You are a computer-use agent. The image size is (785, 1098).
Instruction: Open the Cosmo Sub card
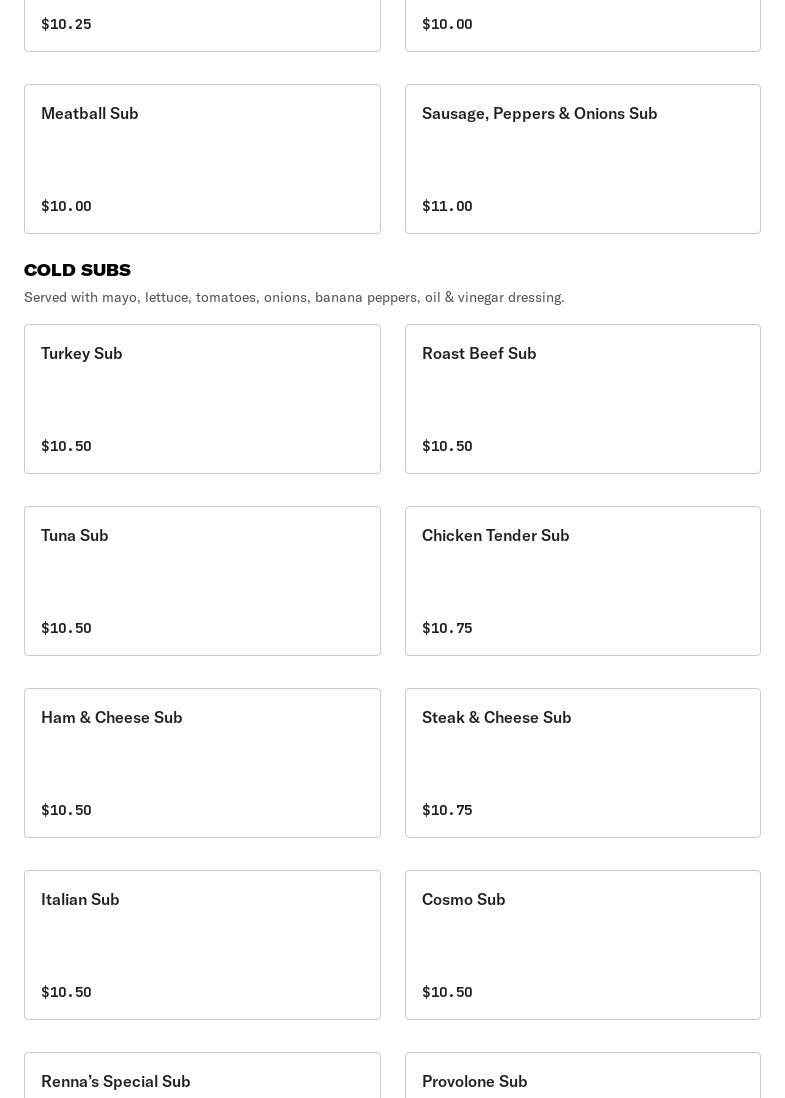582,944
